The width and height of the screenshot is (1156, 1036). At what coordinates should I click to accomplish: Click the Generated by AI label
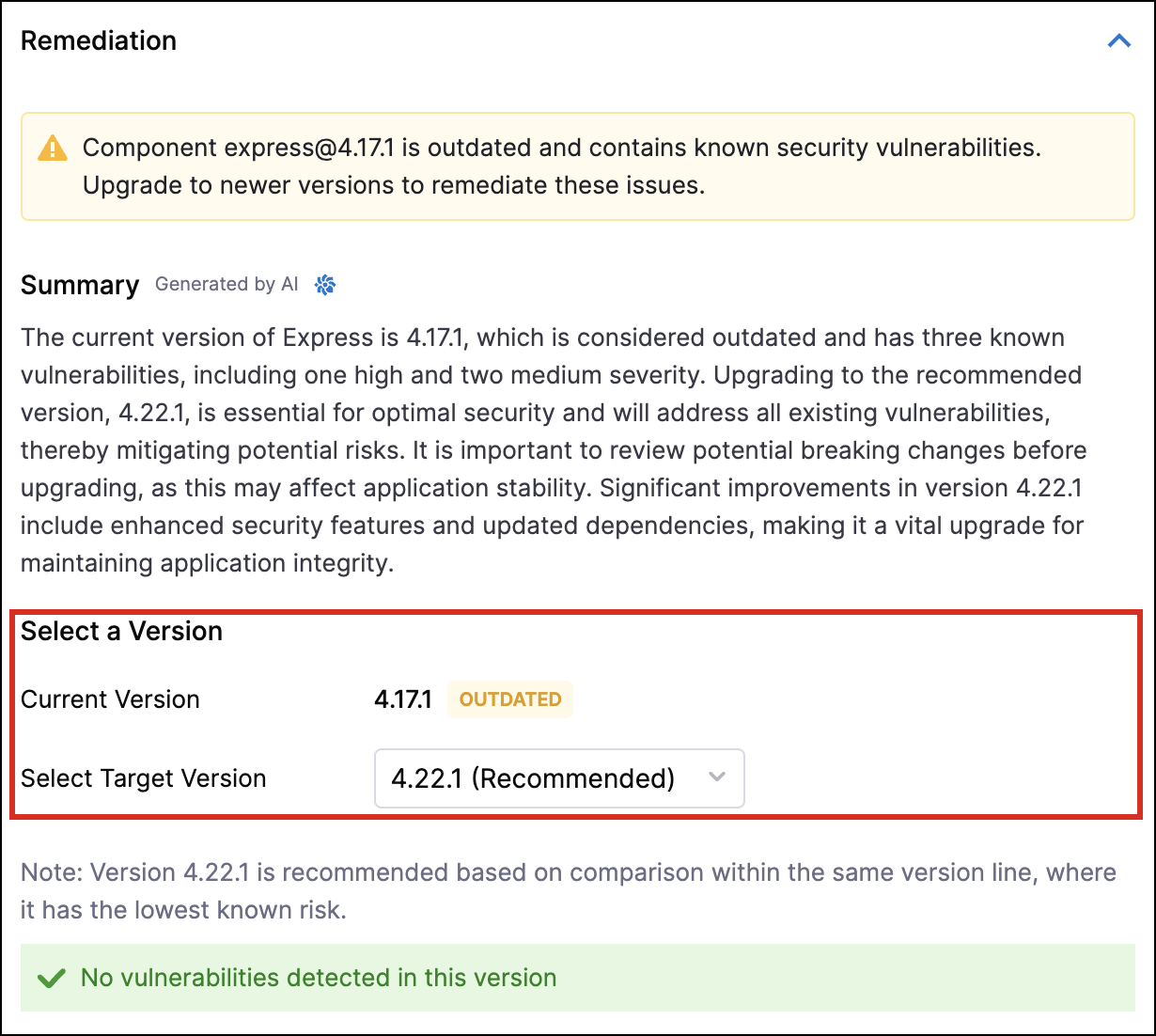(227, 285)
